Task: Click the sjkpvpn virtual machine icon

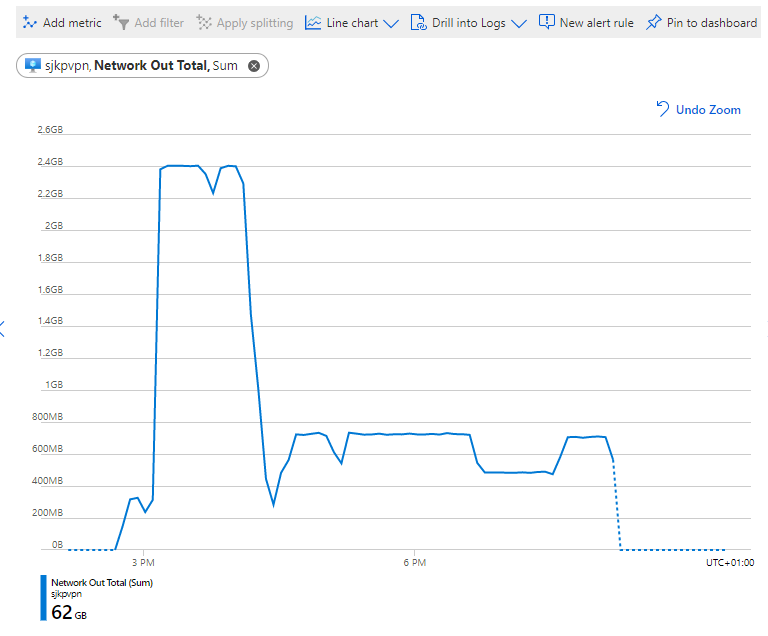Action: point(33,66)
